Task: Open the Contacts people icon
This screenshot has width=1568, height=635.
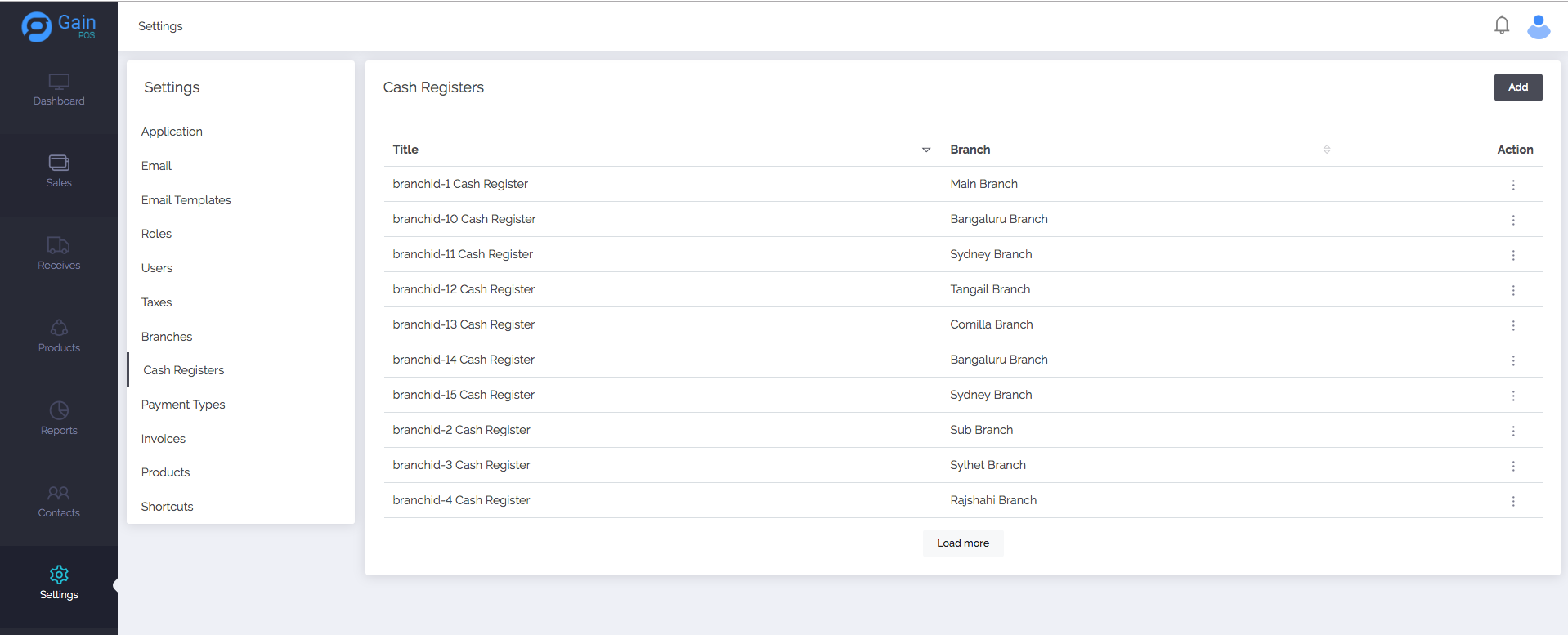Action: pos(59,493)
